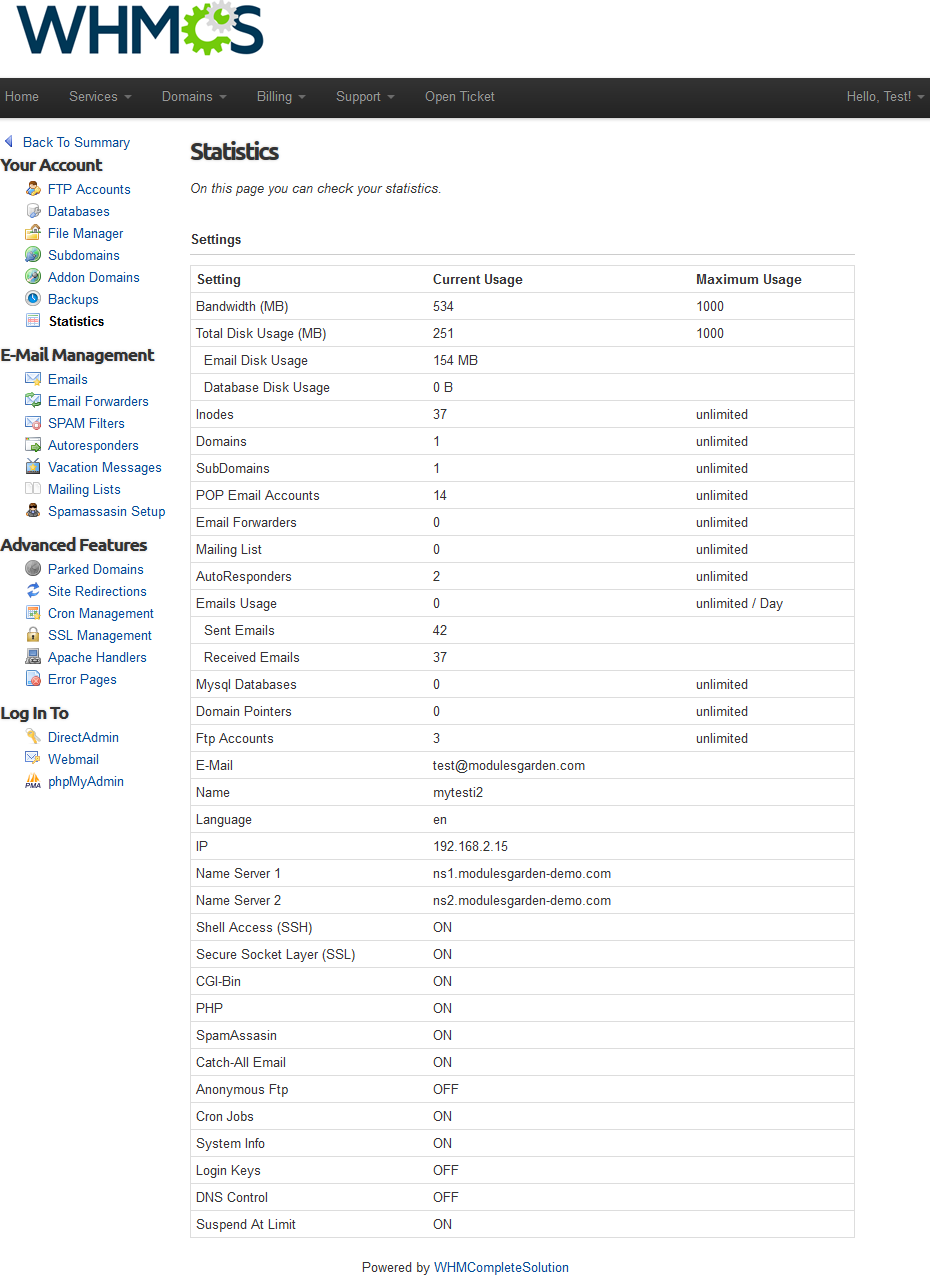Click the Email Forwarders icon
Viewport: 930px width, 1278px height.
coord(33,401)
